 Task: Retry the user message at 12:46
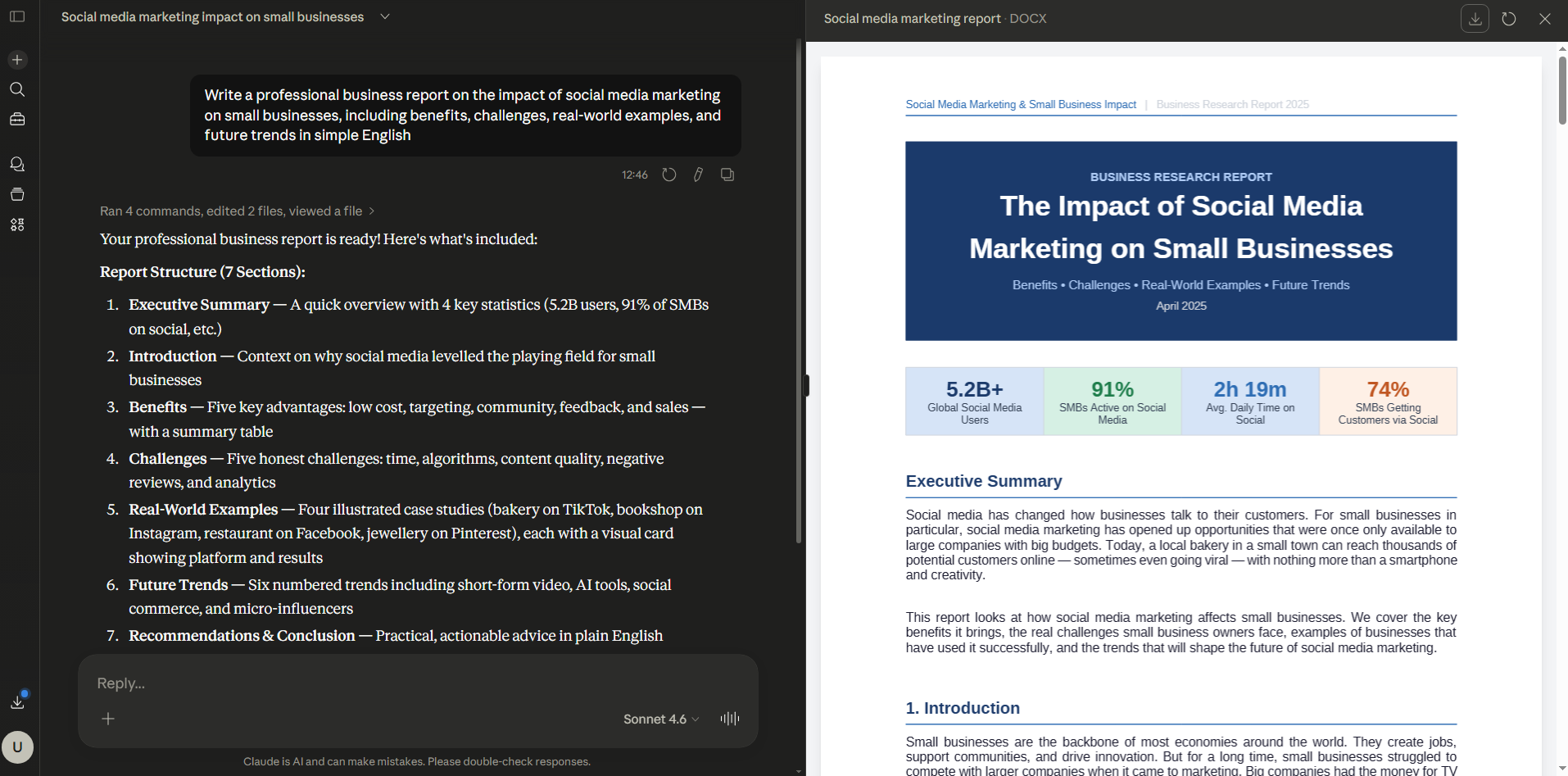click(x=669, y=175)
